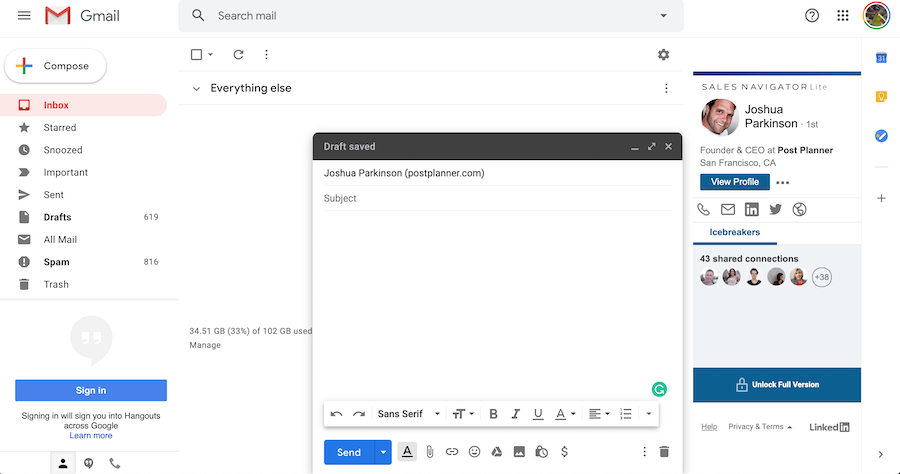Click the Subject field in draft
Screen dimensions: 900x474
coord(497,198)
